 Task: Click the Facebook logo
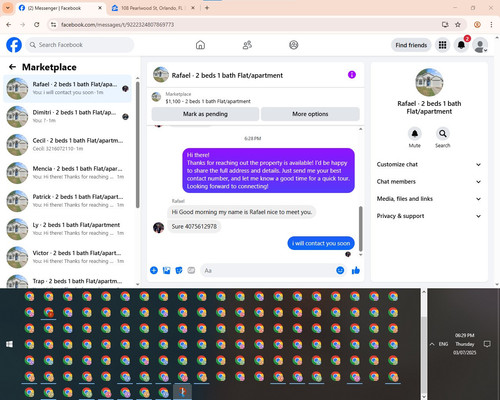tap(14, 45)
